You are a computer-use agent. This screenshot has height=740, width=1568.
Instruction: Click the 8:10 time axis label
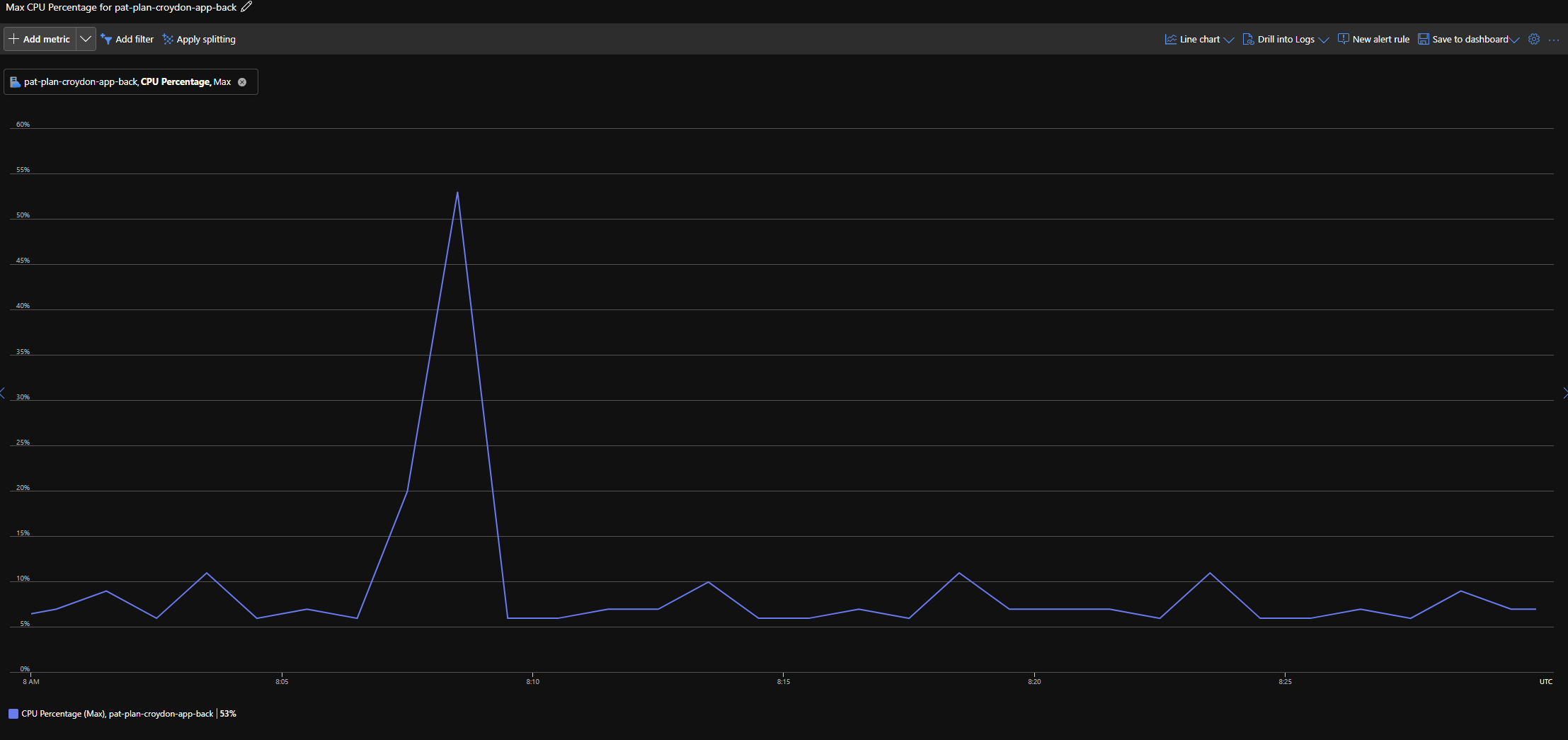tap(532, 682)
